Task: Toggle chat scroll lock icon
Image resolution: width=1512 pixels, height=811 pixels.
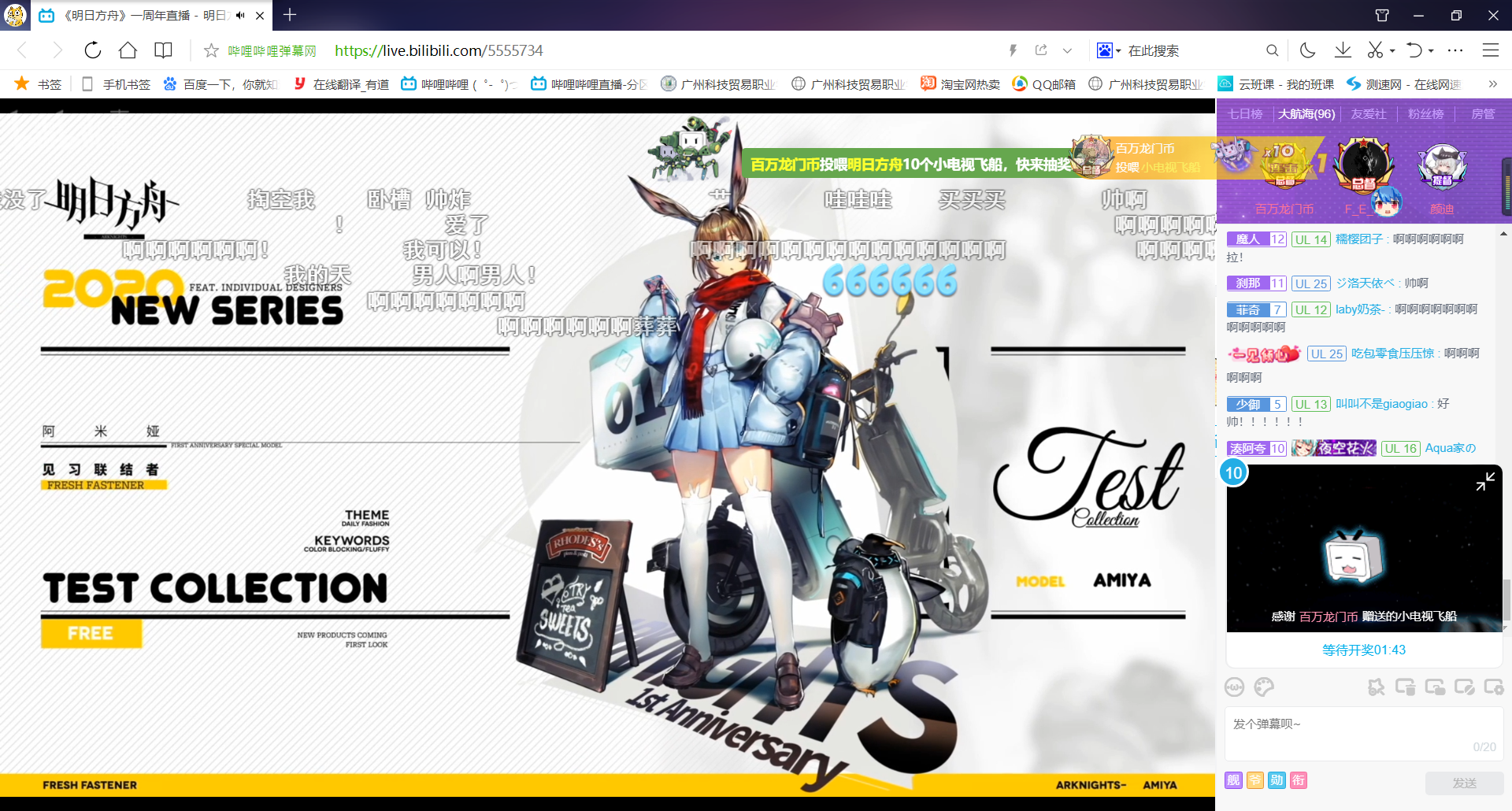Action: pos(1435,687)
